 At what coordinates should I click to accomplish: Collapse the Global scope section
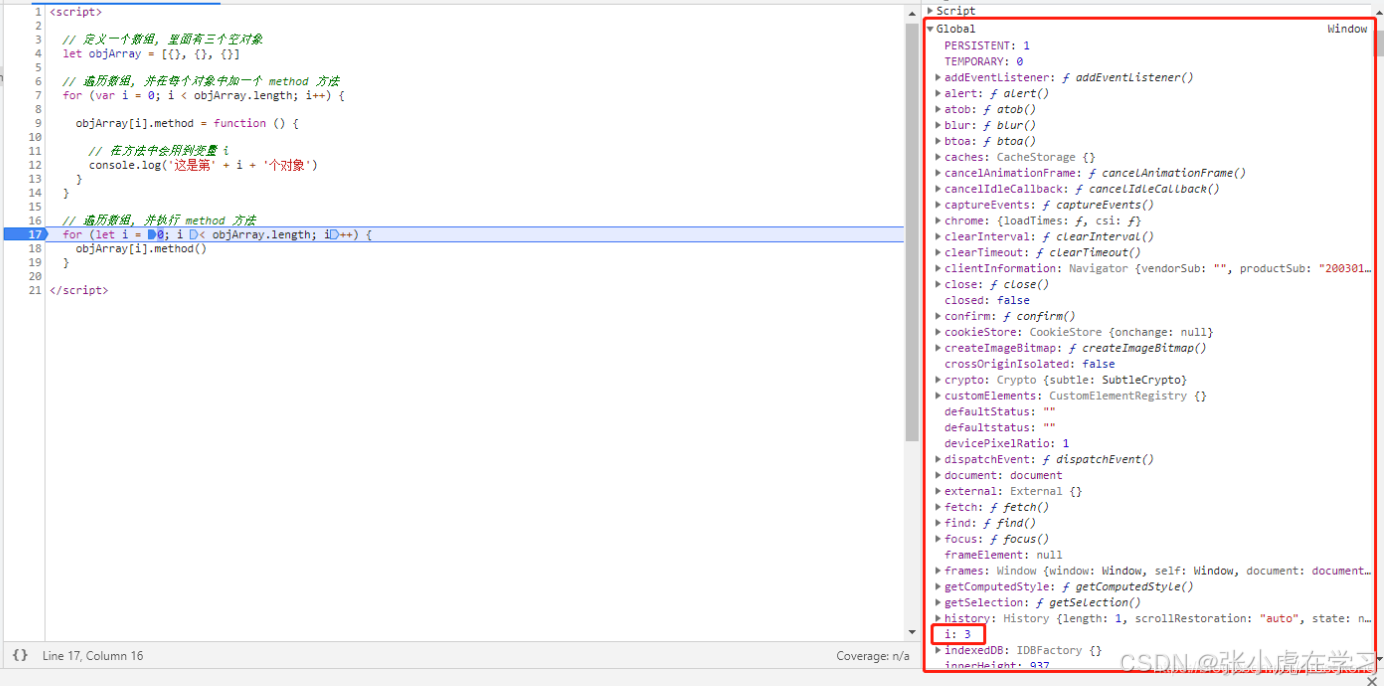pos(931,29)
